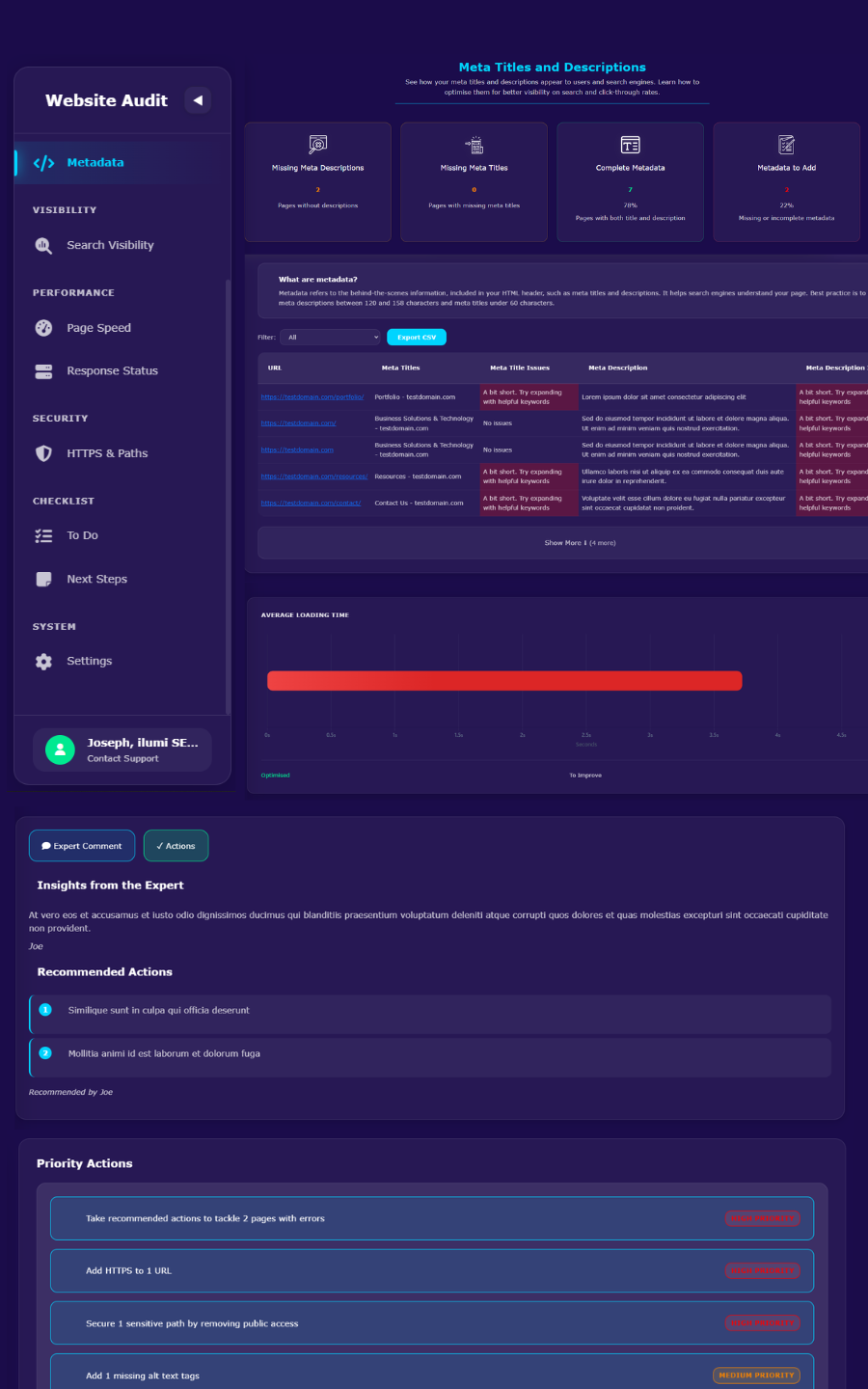Viewport: 868px width, 1389px height.
Task: Click the Export CSV button
Action: [x=416, y=337]
